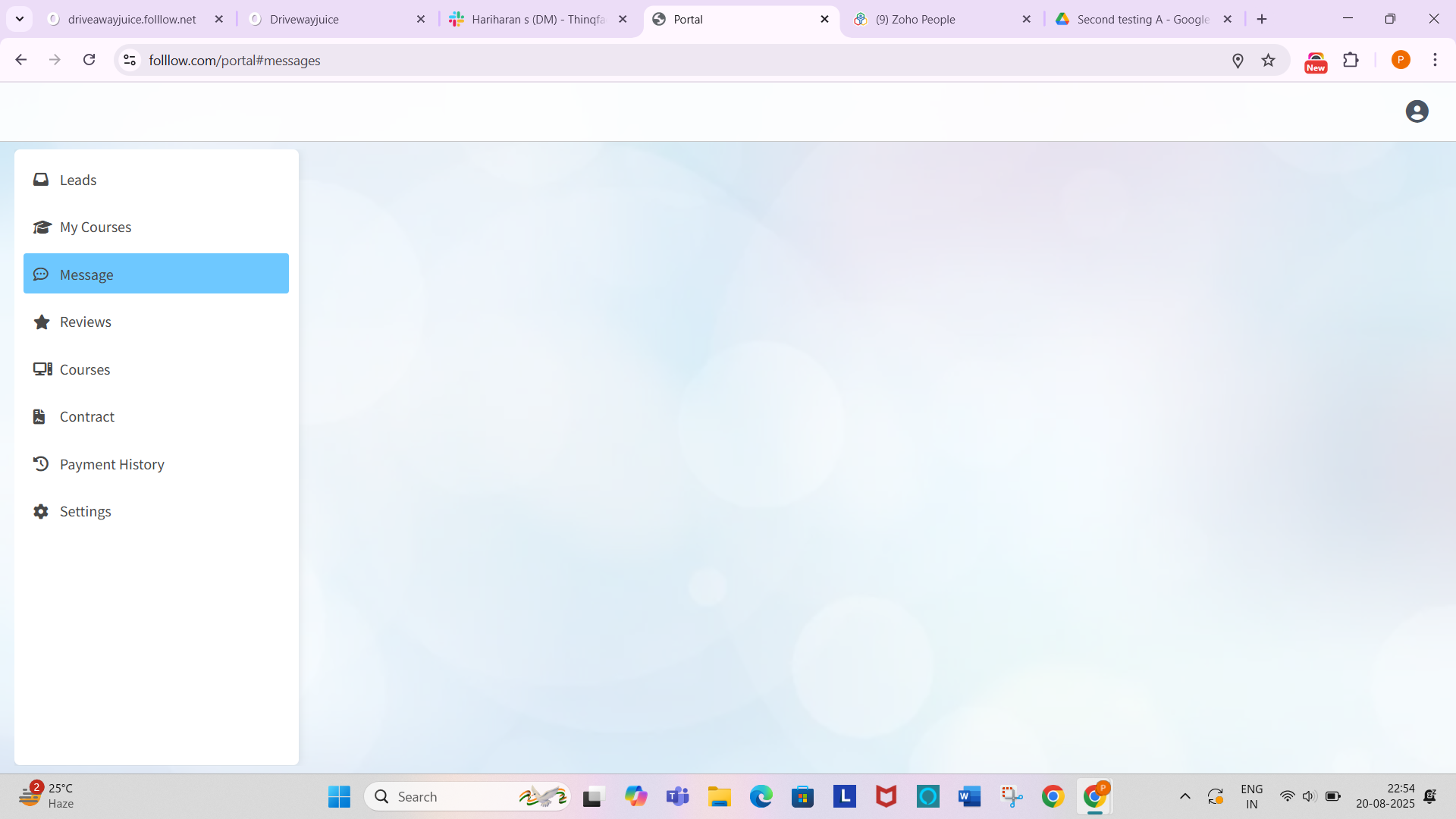Select My Courses graduation cap icon
This screenshot has height=819, width=1456.
click(x=42, y=227)
